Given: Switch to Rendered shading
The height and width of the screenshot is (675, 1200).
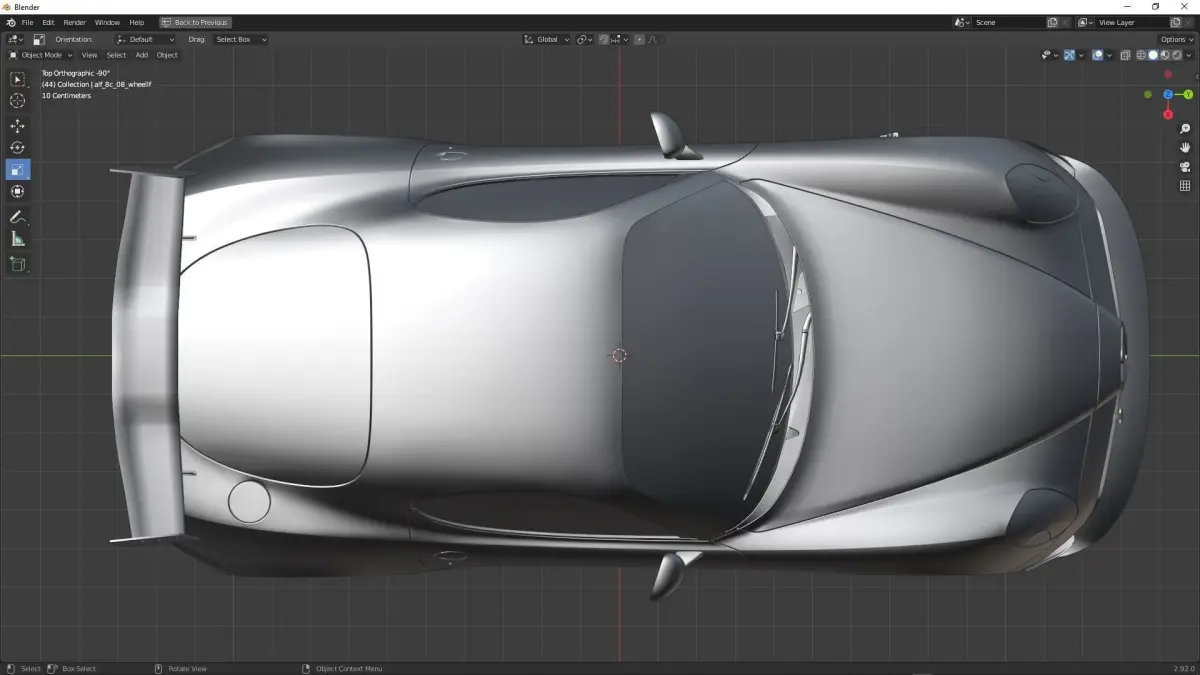Looking at the screenshot, I should [x=1176, y=55].
